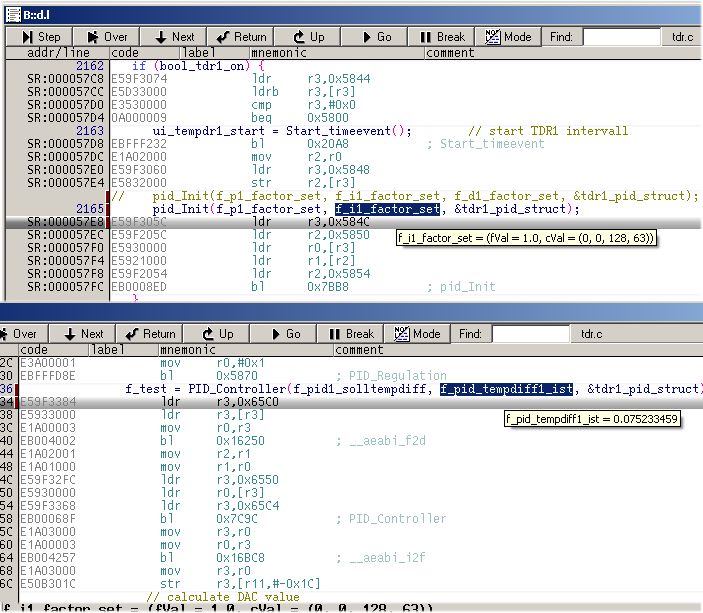Click Next button in upper window toolbar

(174, 37)
